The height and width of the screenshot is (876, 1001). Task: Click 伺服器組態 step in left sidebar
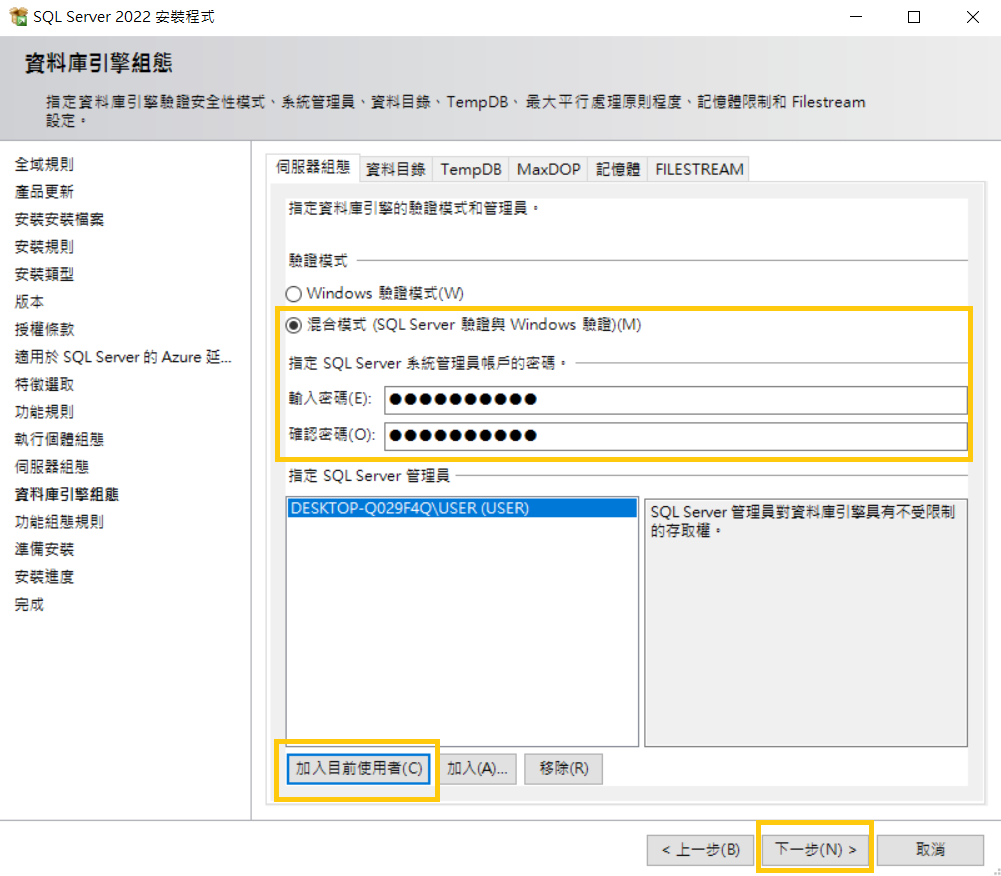click(x=52, y=467)
